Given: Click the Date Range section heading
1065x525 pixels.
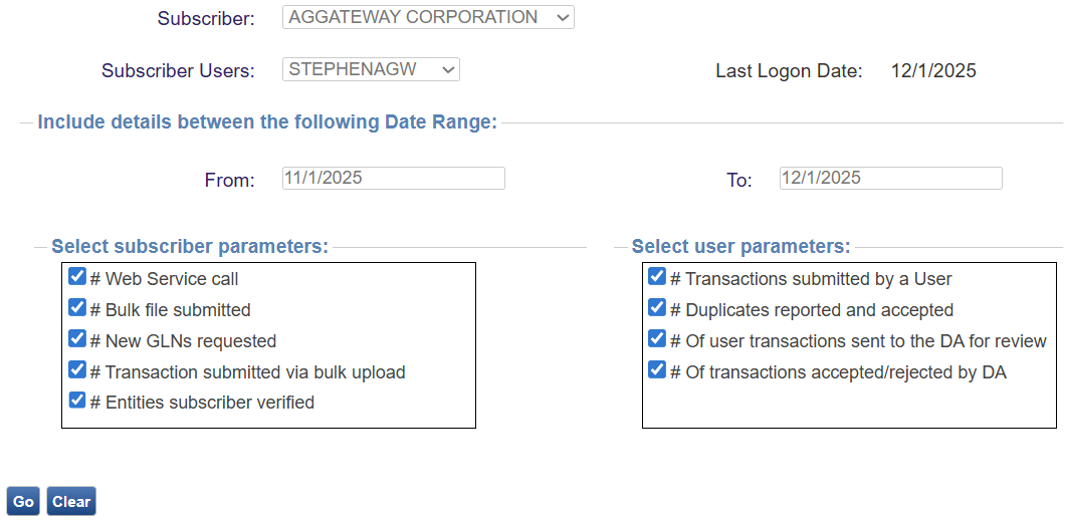Looking at the screenshot, I should point(267,122).
